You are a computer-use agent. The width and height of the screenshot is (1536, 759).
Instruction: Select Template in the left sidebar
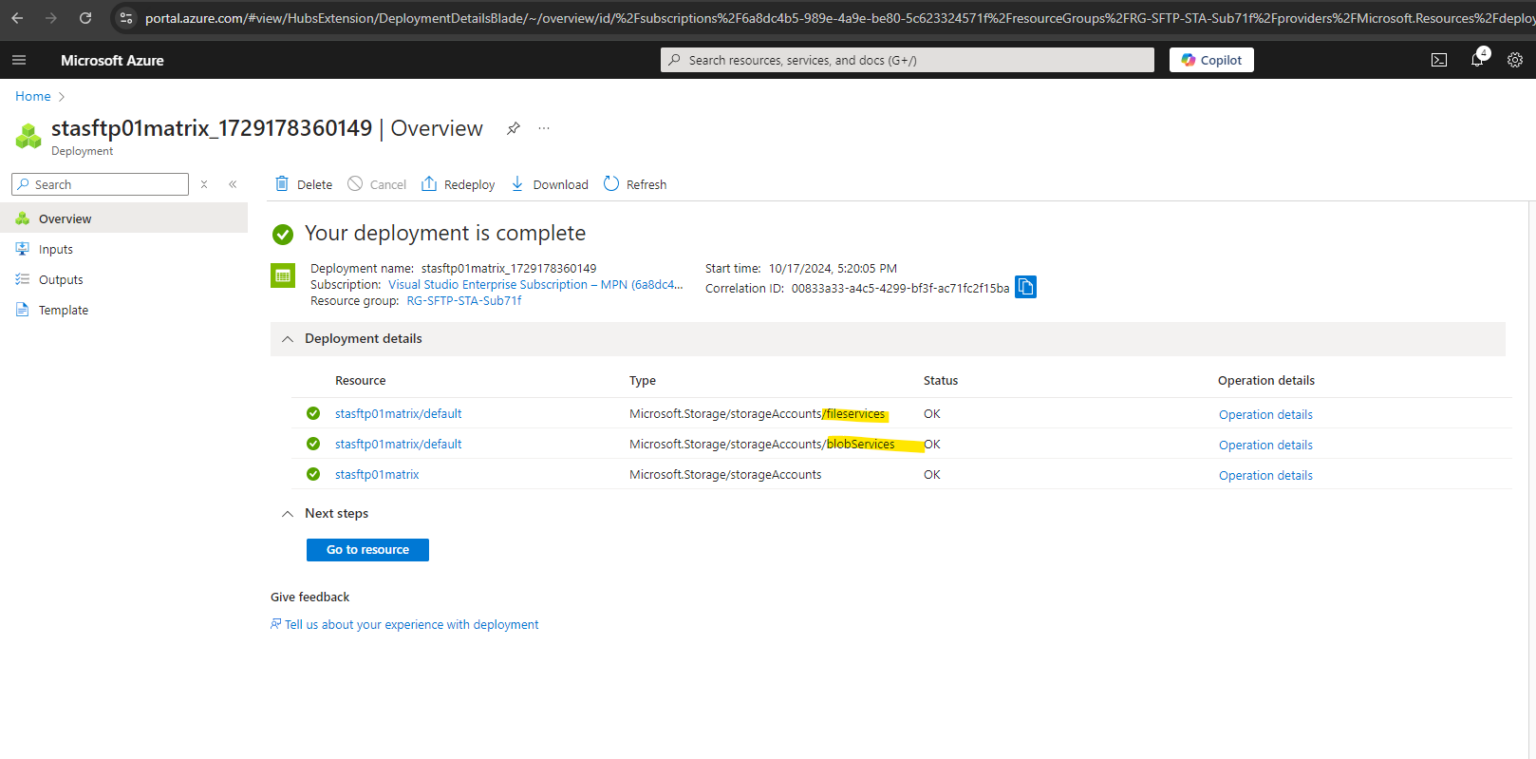pyautogui.click(x=62, y=310)
